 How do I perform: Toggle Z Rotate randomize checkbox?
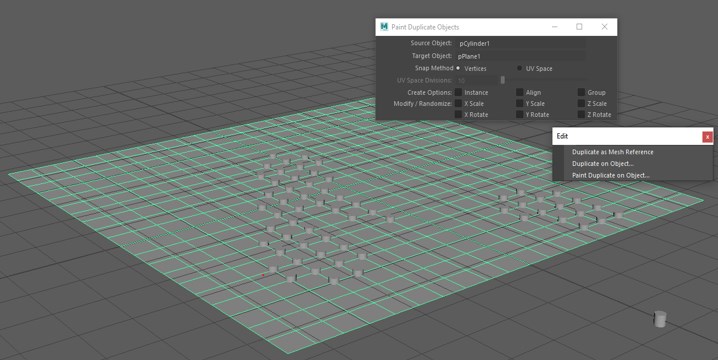point(581,115)
